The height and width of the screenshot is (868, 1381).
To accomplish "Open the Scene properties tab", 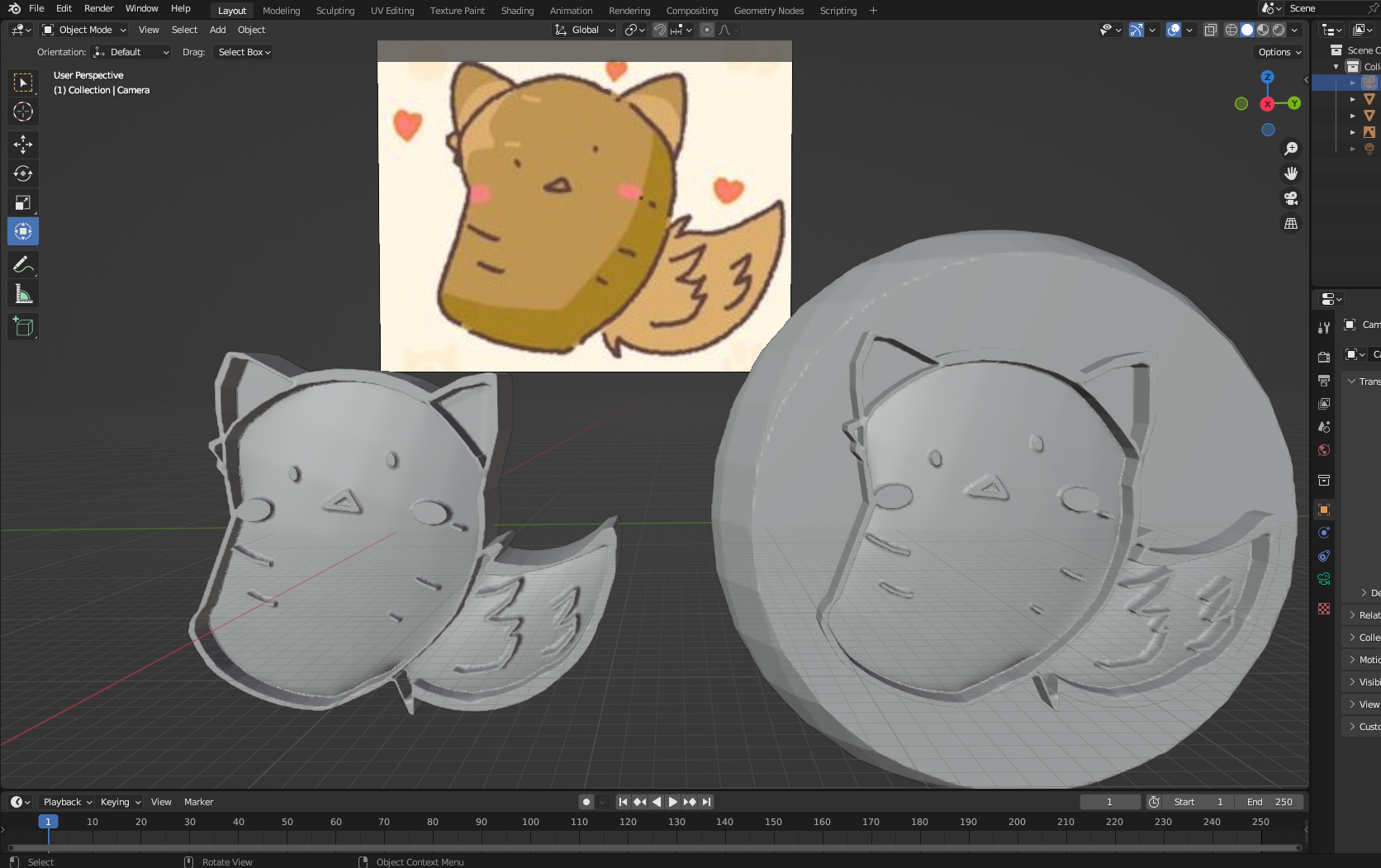I will [x=1324, y=427].
